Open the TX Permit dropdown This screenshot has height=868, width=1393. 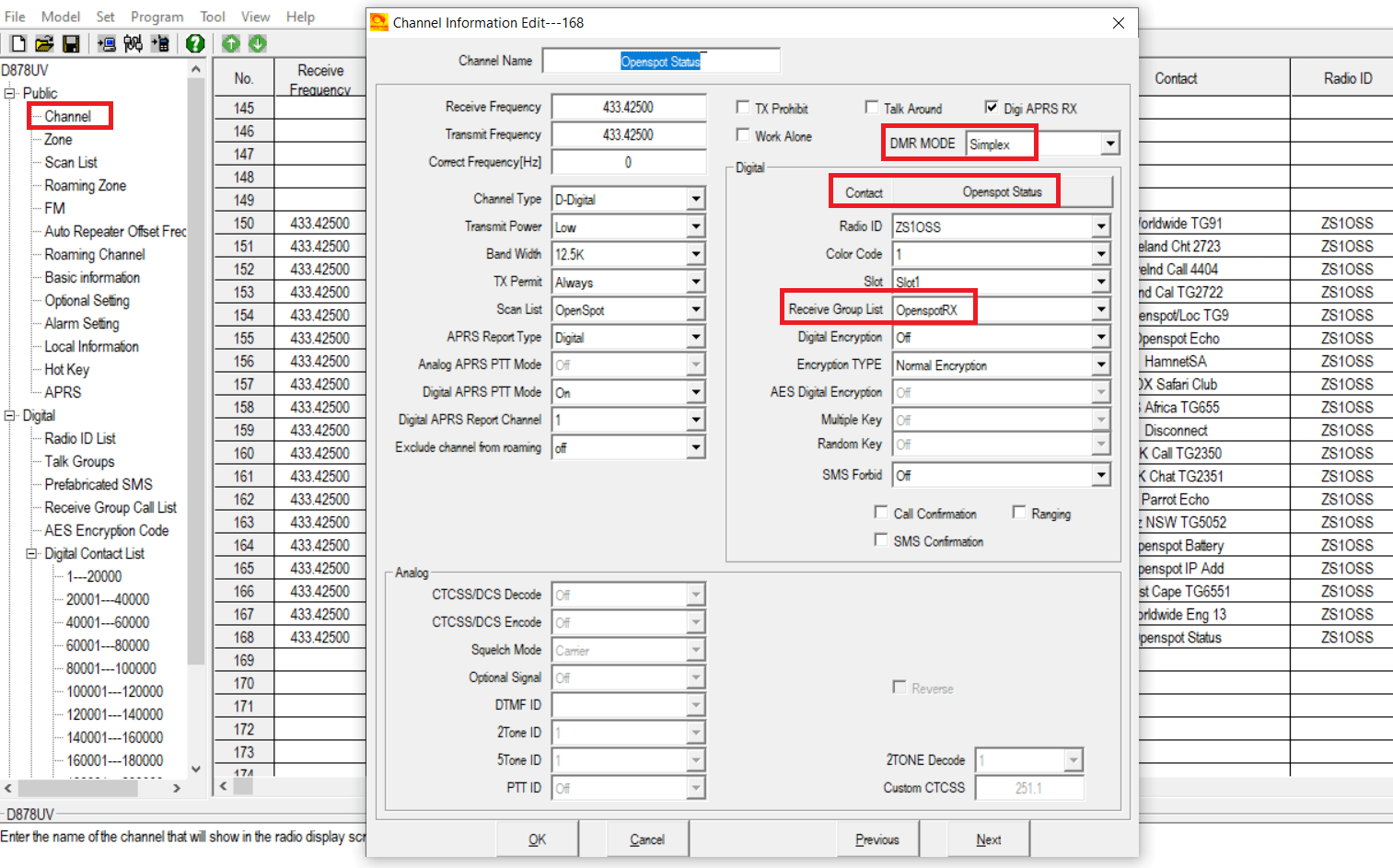click(696, 282)
